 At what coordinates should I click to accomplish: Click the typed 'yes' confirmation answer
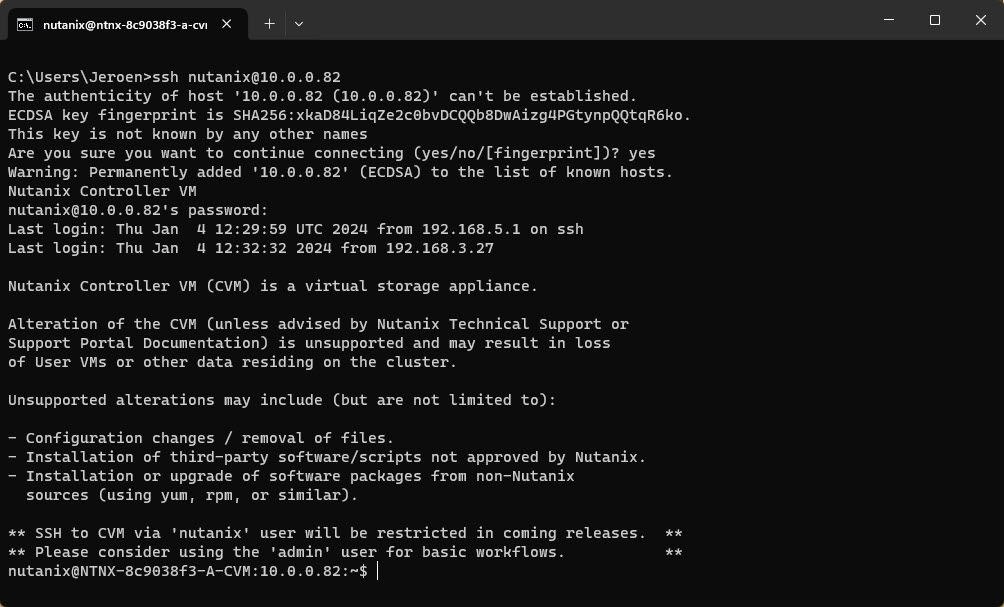[x=642, y=154]
